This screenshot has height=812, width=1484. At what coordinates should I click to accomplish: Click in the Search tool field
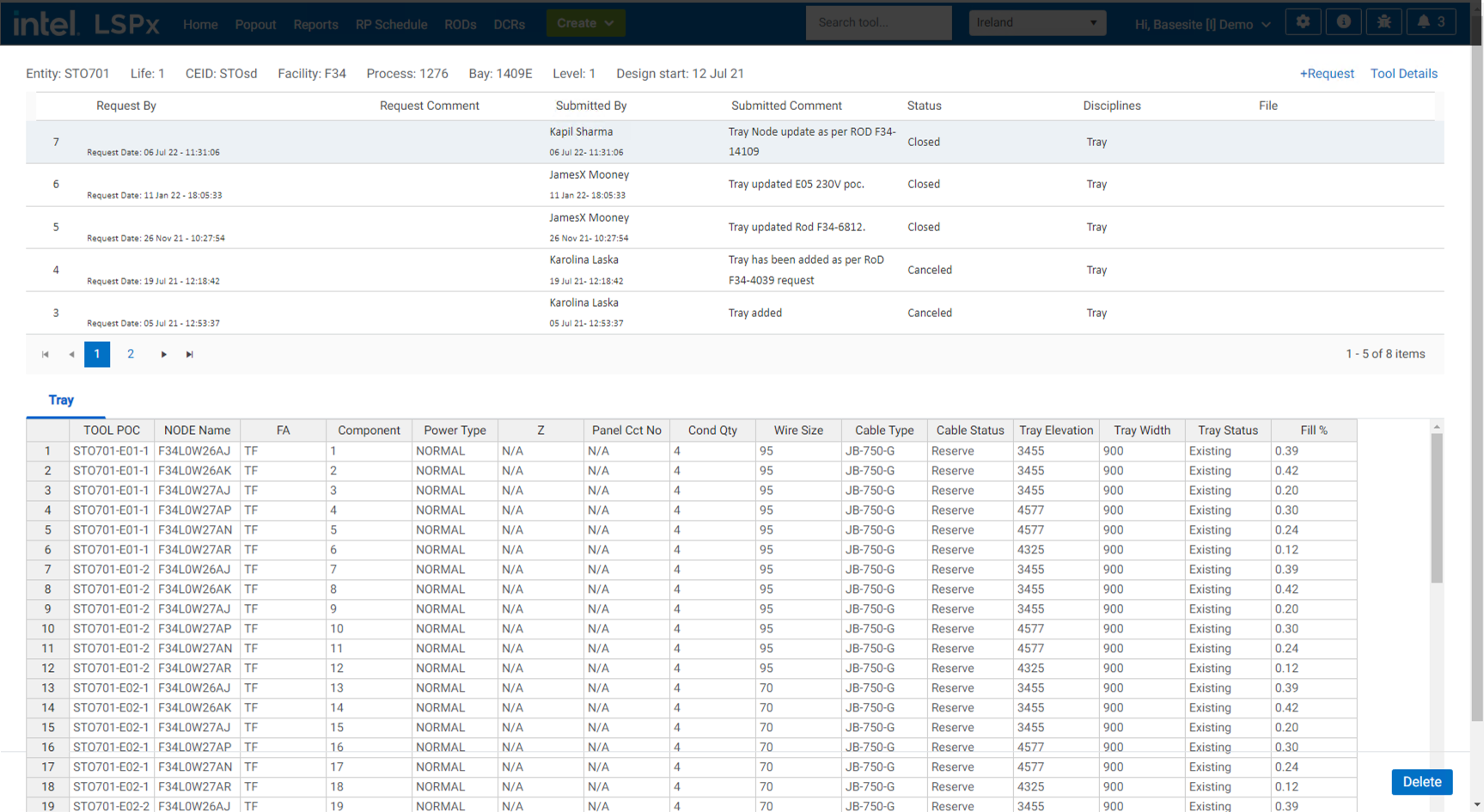click(x=878, y=23)
